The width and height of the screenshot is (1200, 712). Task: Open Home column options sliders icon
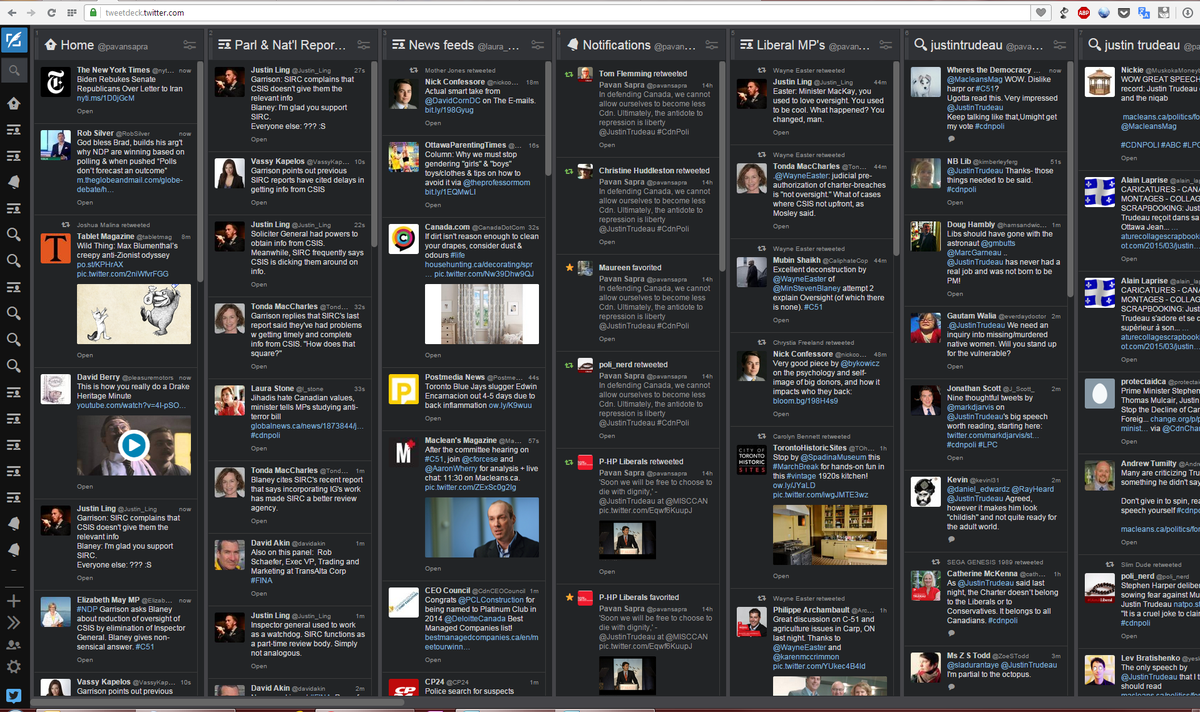190,45
